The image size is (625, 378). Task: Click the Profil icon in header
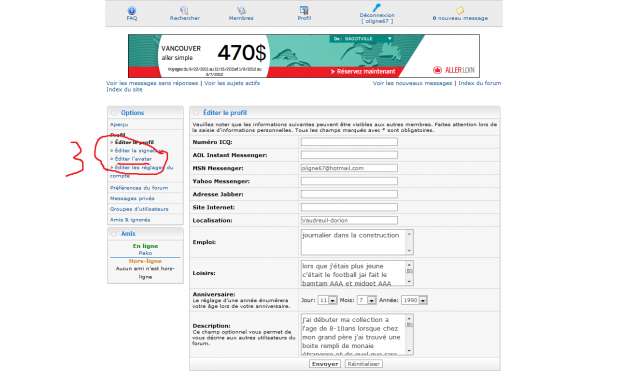click(x=304, y=10)
